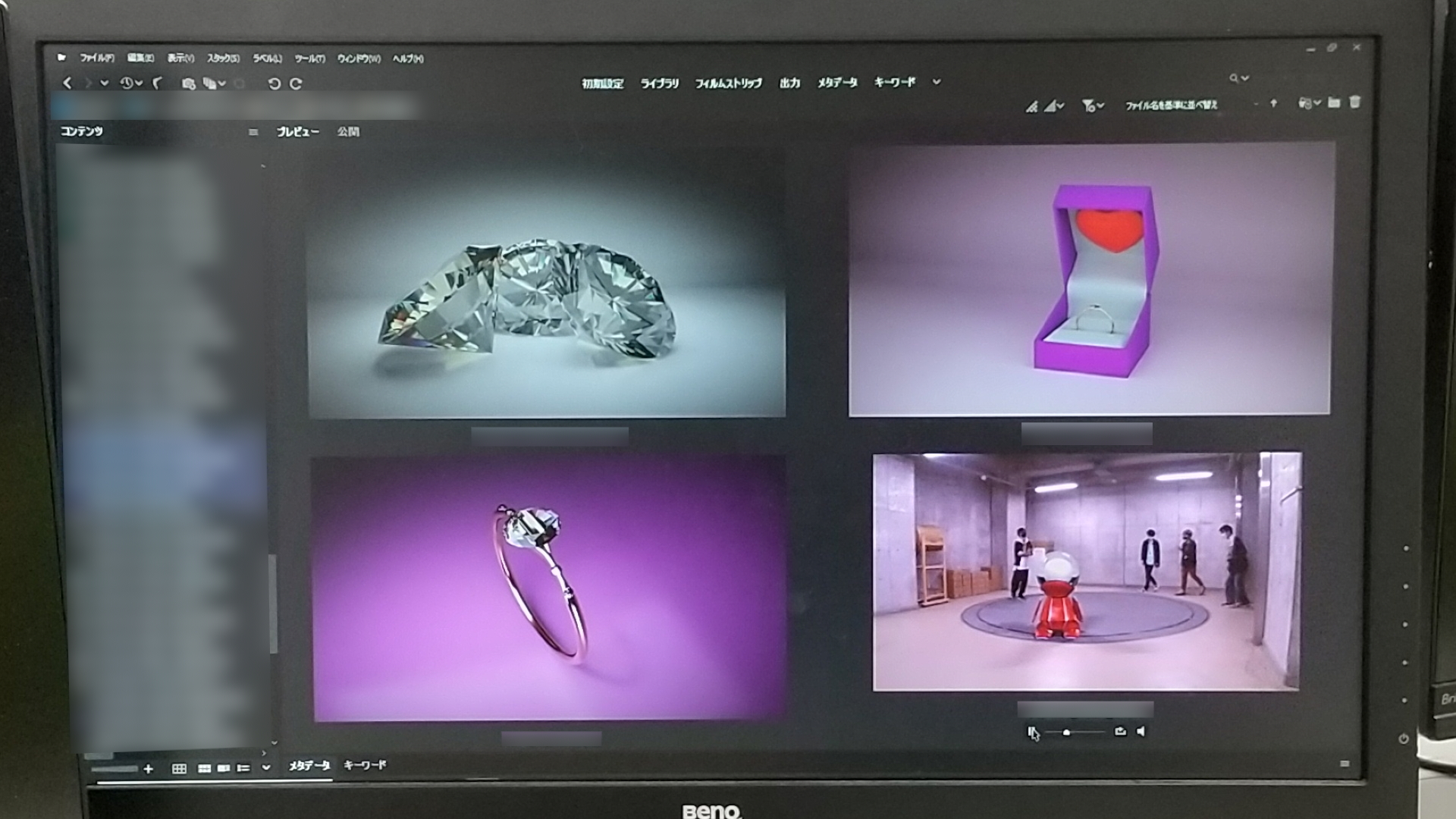The image size is (1456, 819).
Task: Switch to メタデータ workspace
Action: point(837,83)
